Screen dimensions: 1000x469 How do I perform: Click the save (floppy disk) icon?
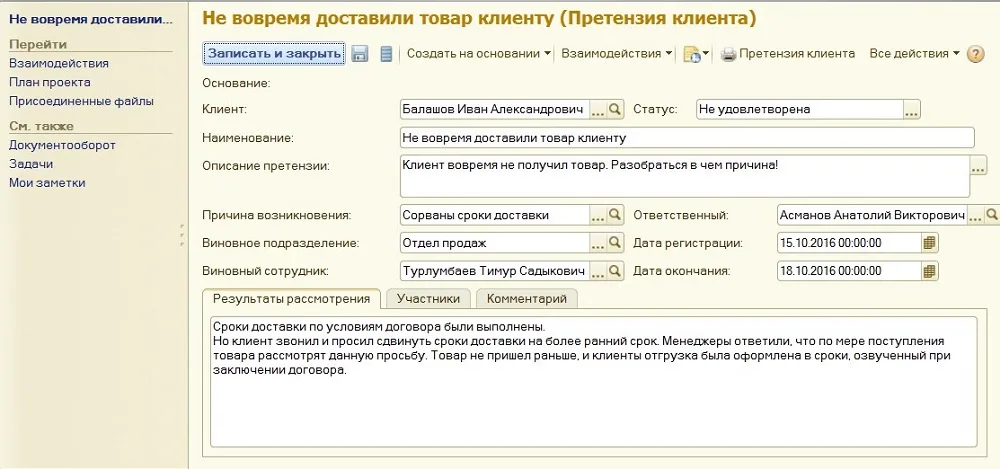(360, 54)
